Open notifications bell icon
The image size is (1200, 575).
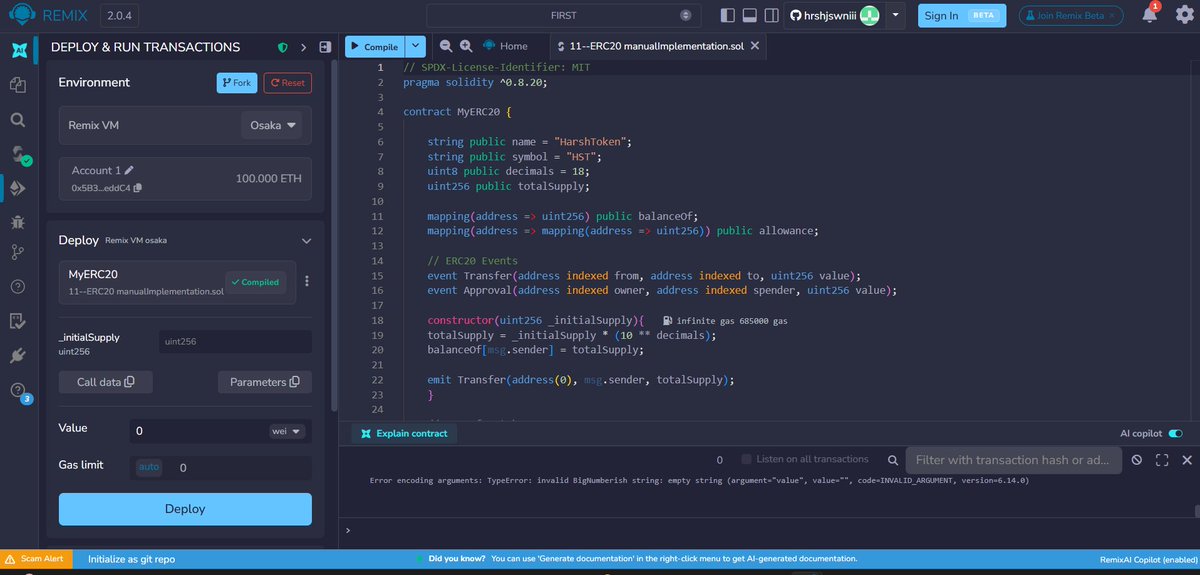[1150, 15]
